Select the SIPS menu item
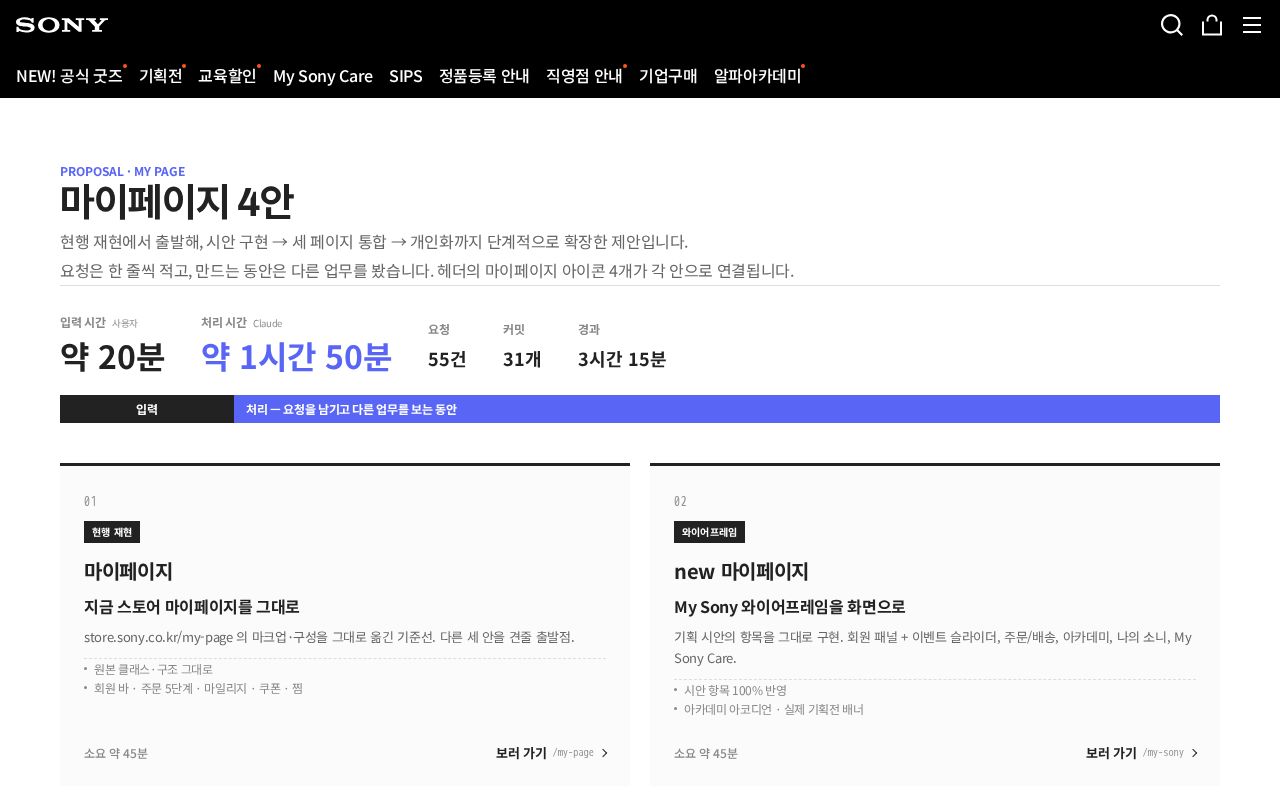1280x800 pixels. tap(406, 75)
